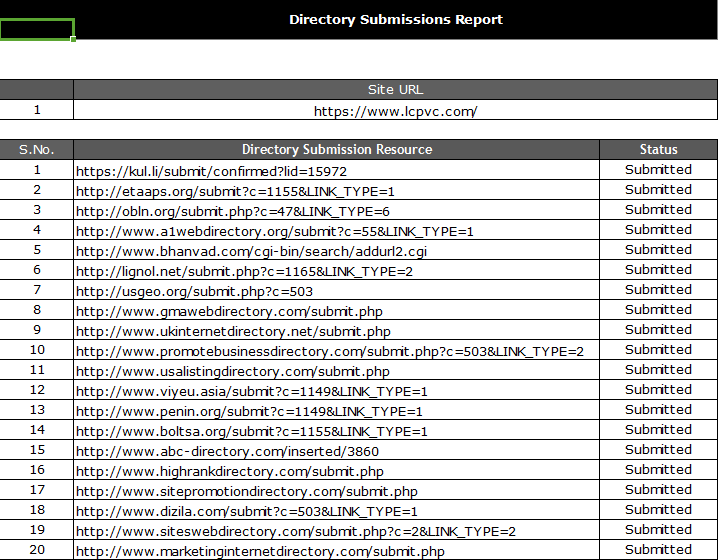Screen dimensions: 718x560
Task: Click the lignol.net submit link
Action: click(244, 272)
